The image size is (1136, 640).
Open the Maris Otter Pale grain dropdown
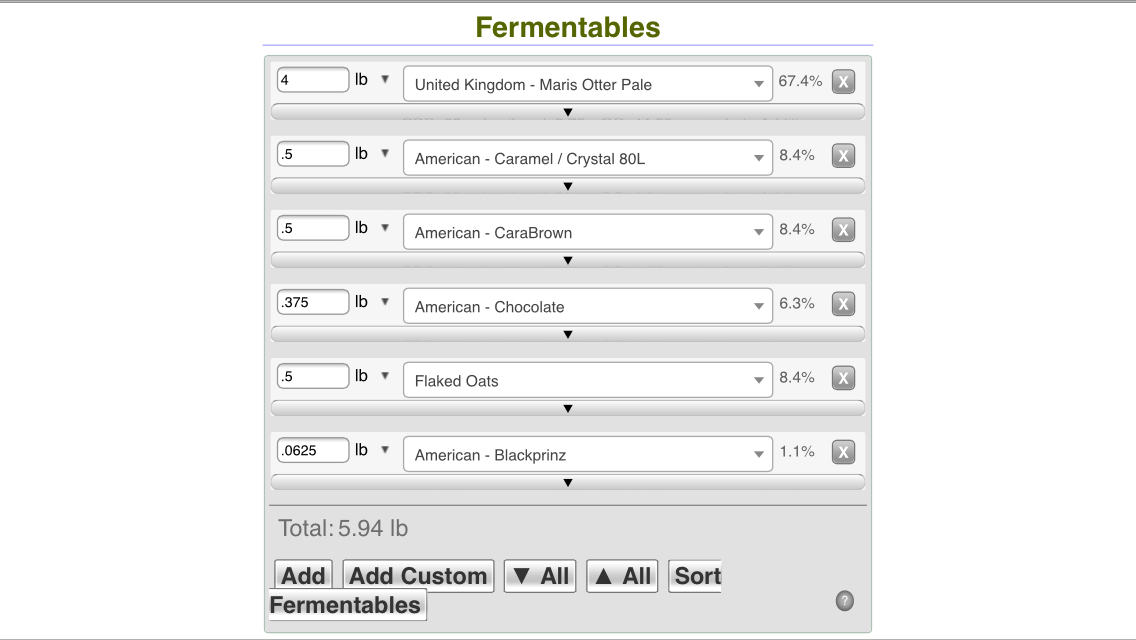(588, 84)
